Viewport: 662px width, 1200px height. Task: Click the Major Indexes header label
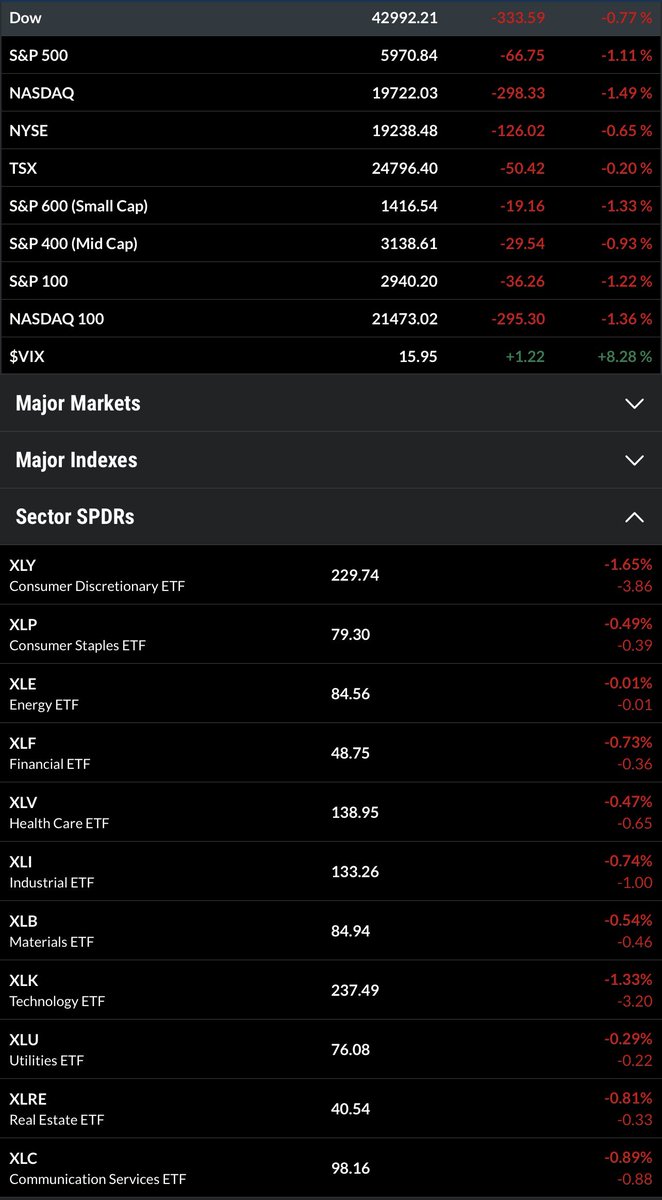click(x=77, y=460)
